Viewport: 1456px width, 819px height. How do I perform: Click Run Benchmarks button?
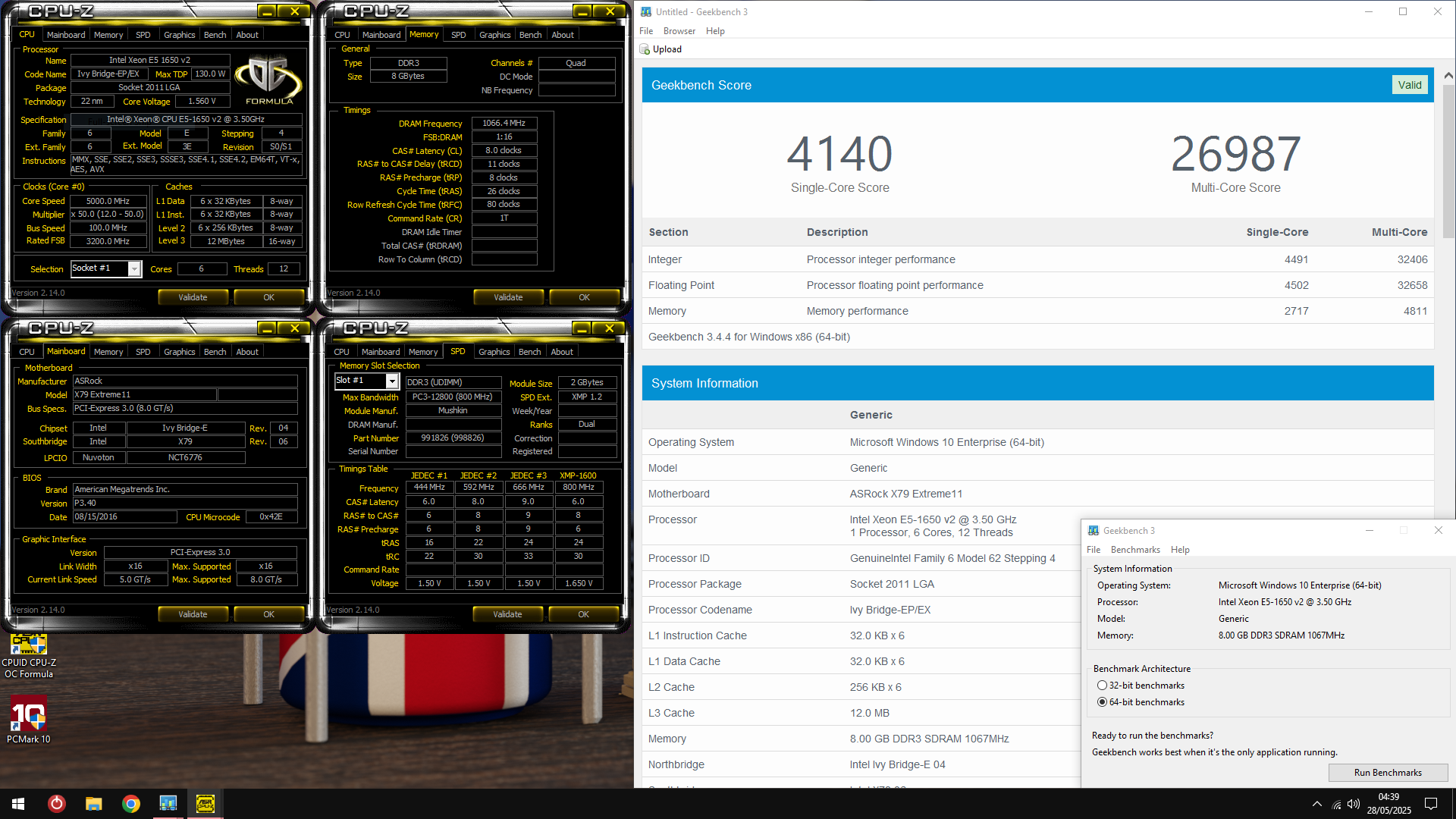(x=1388, y=773)
